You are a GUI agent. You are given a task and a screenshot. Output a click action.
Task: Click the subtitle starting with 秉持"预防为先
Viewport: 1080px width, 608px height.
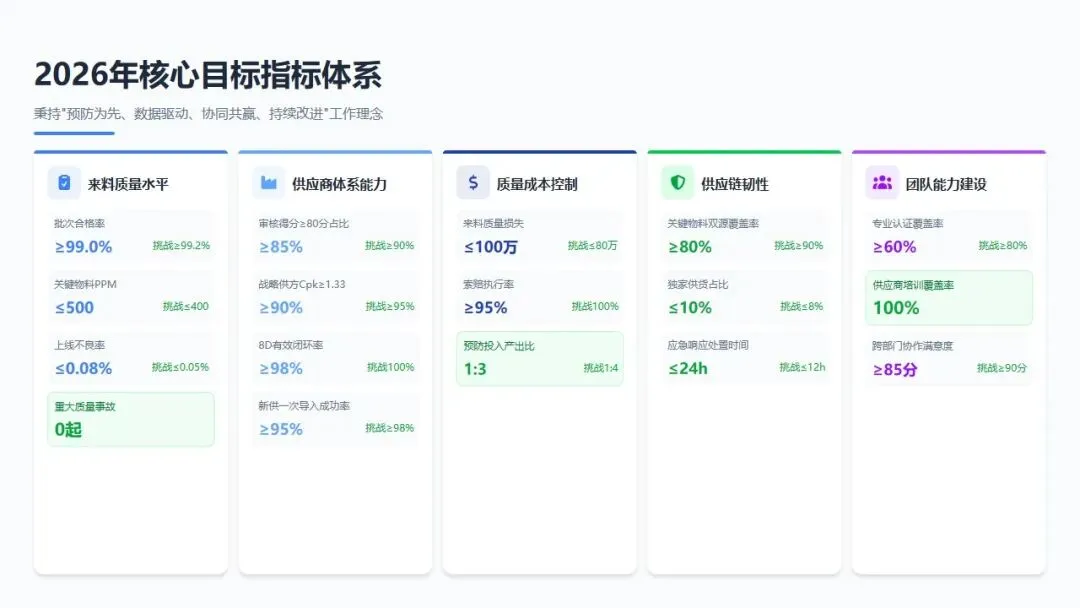pos(209,114)
